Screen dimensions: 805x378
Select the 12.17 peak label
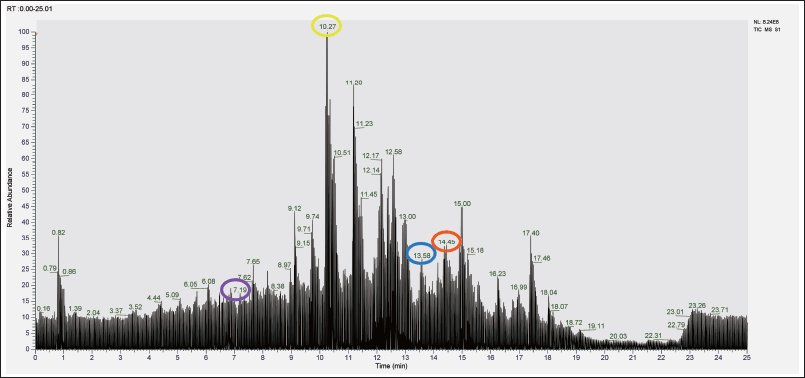371,156
